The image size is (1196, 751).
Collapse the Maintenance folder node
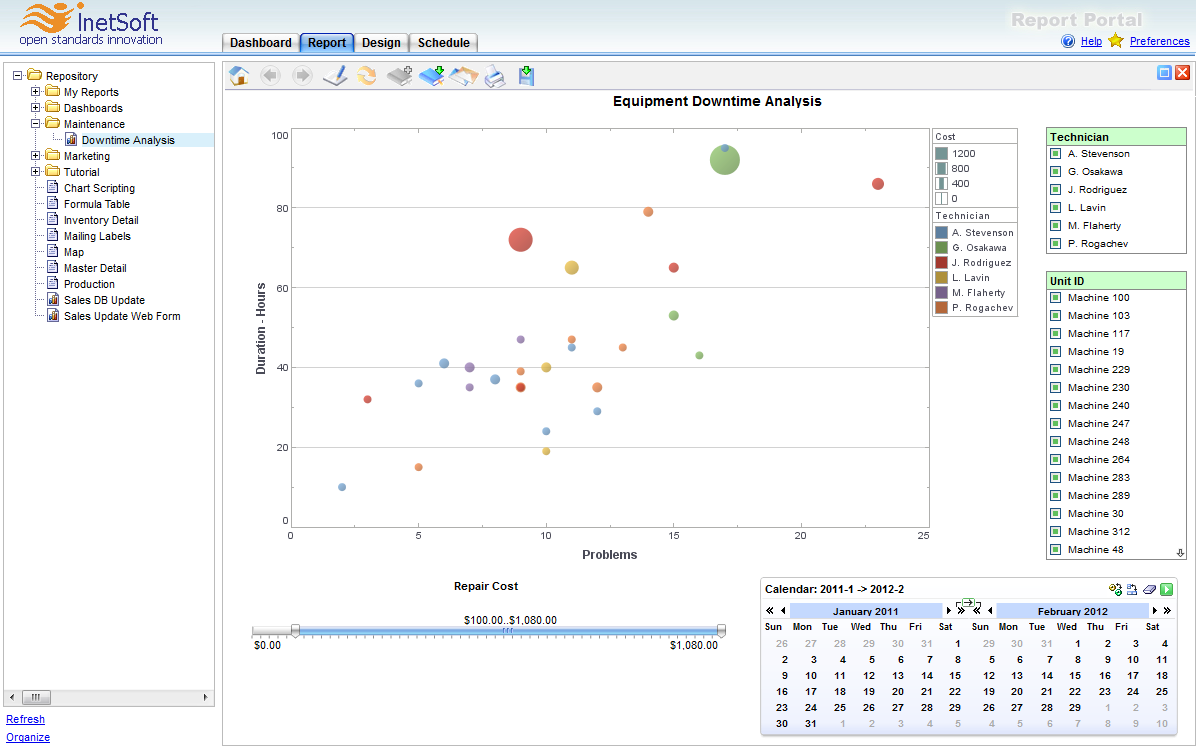36,124
